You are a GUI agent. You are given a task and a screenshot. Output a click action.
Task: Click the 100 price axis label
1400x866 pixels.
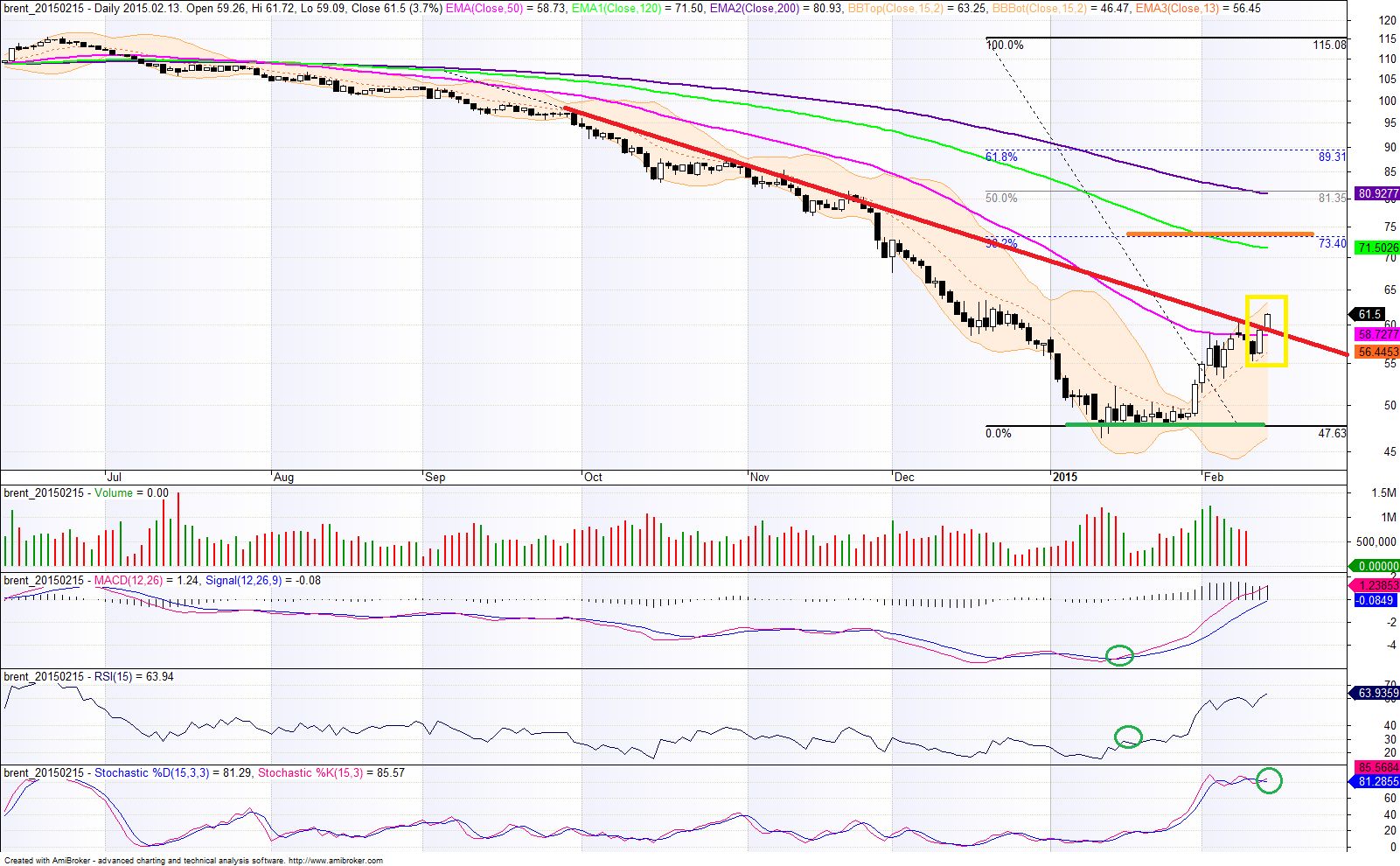click(x=1387, y=101)
